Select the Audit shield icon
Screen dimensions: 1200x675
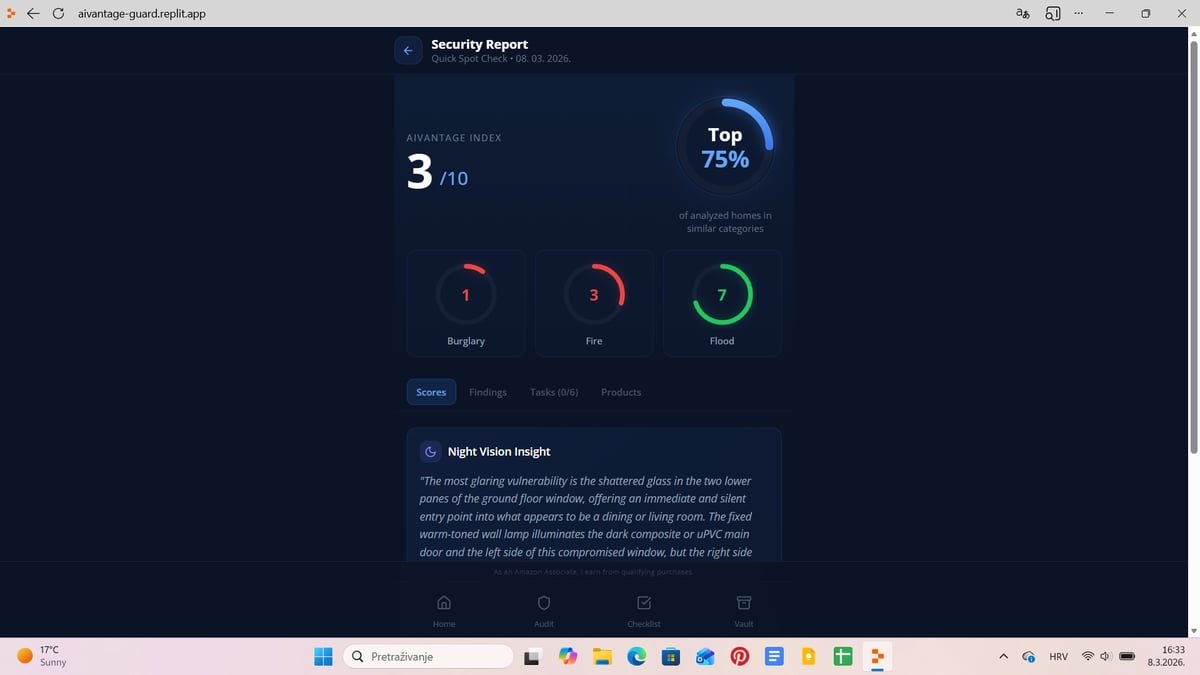click(543, 610)
